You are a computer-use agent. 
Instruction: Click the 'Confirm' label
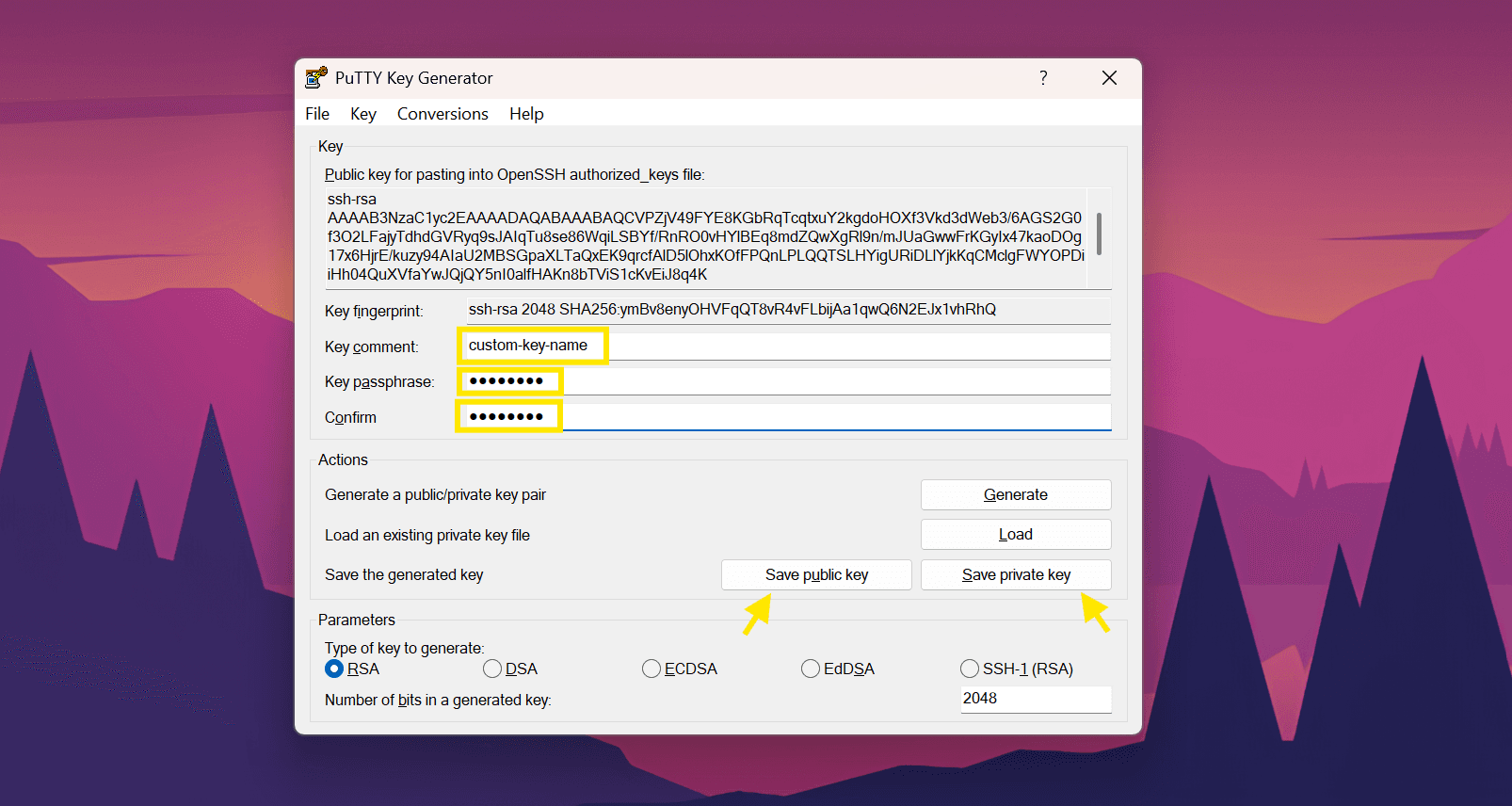click(350, 417)
